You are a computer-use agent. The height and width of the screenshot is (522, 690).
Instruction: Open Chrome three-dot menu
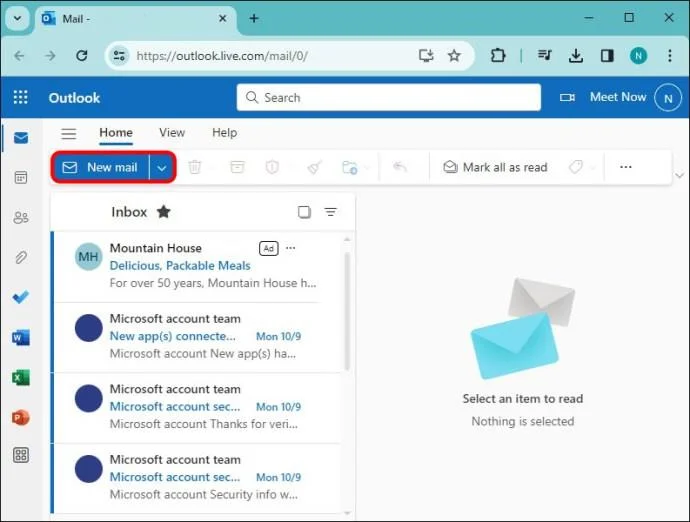(669, 56)
